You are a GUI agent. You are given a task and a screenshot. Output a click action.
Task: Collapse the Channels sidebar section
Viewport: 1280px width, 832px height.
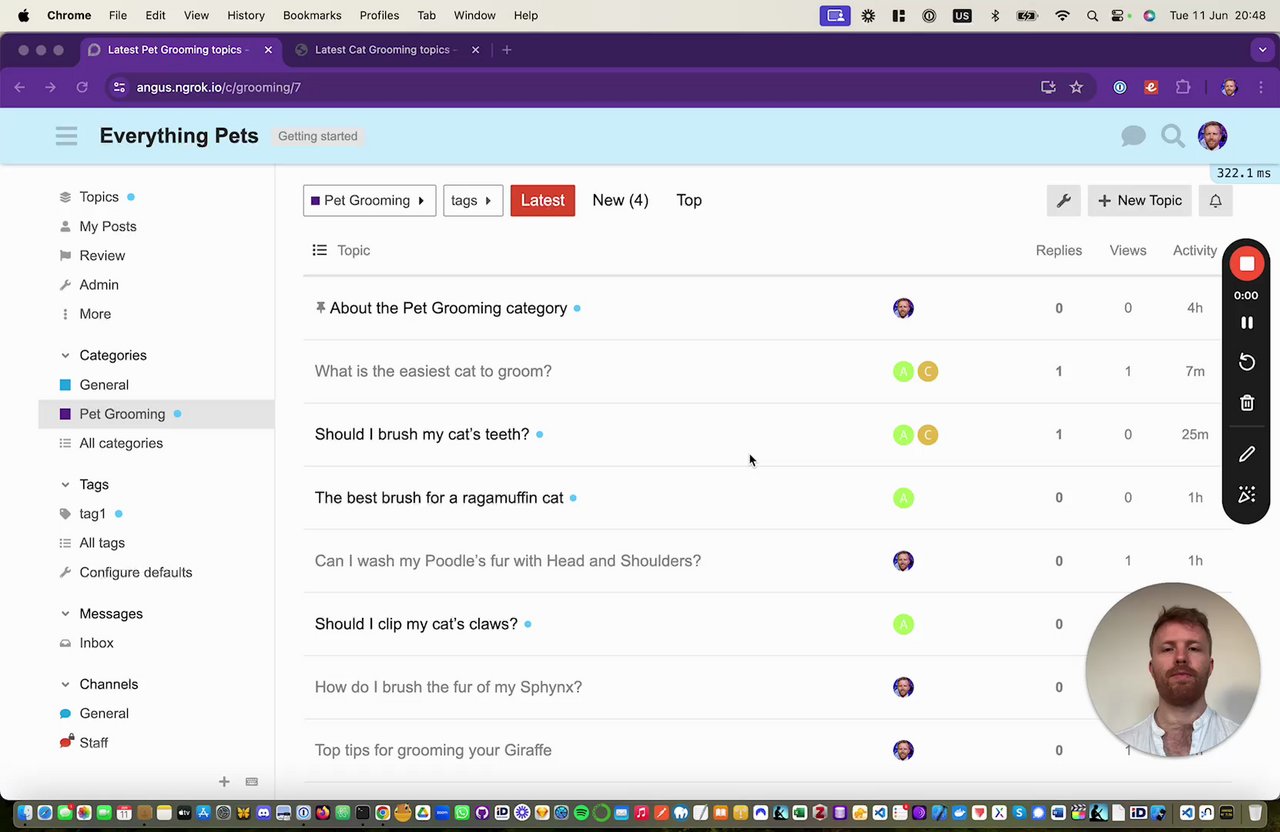pos(65,684)
